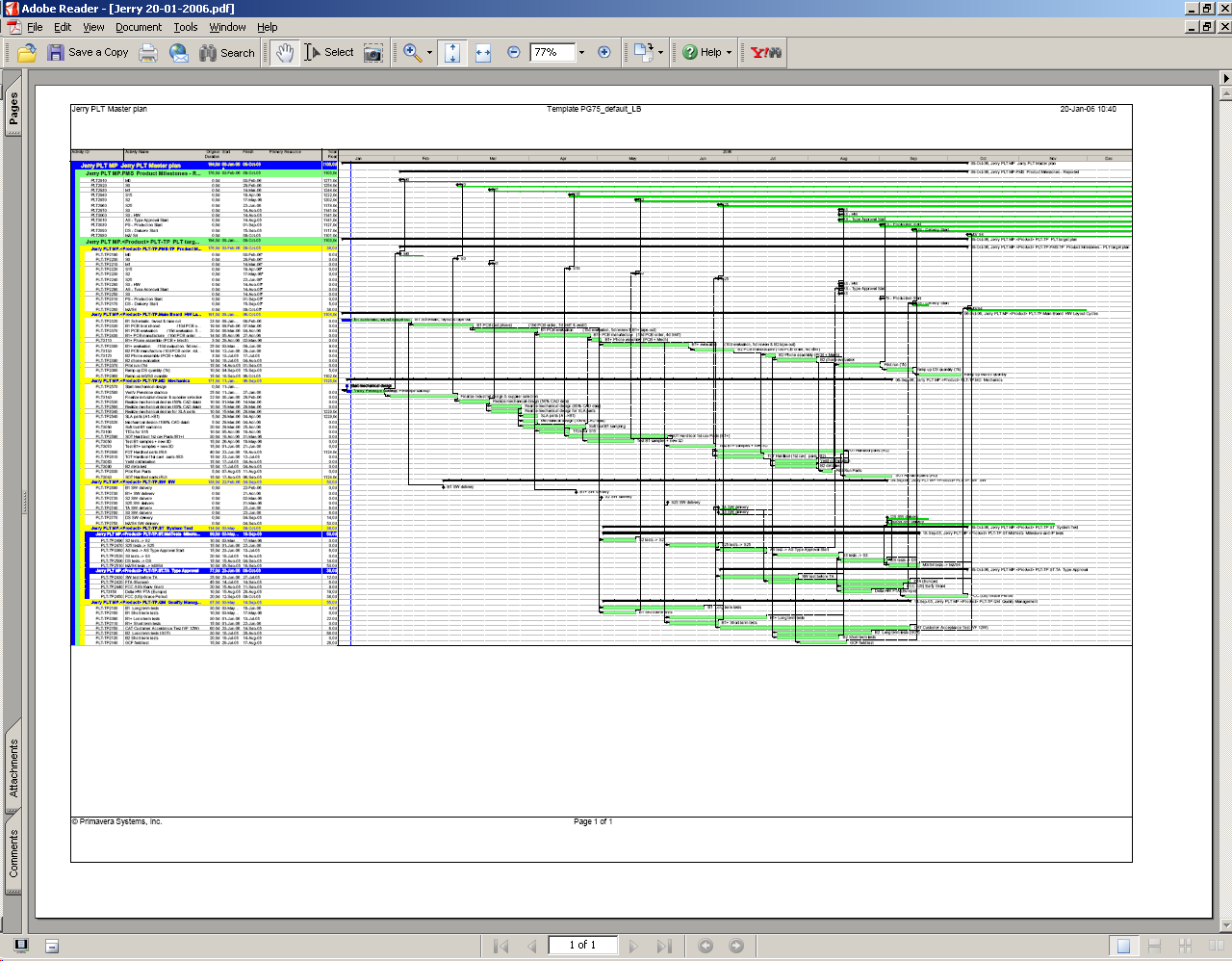Image resolution: width=1232 pixels, height=961 pixels.
Task: Expand the Help button dropdown arrow
Action: (x=729, y=53)
